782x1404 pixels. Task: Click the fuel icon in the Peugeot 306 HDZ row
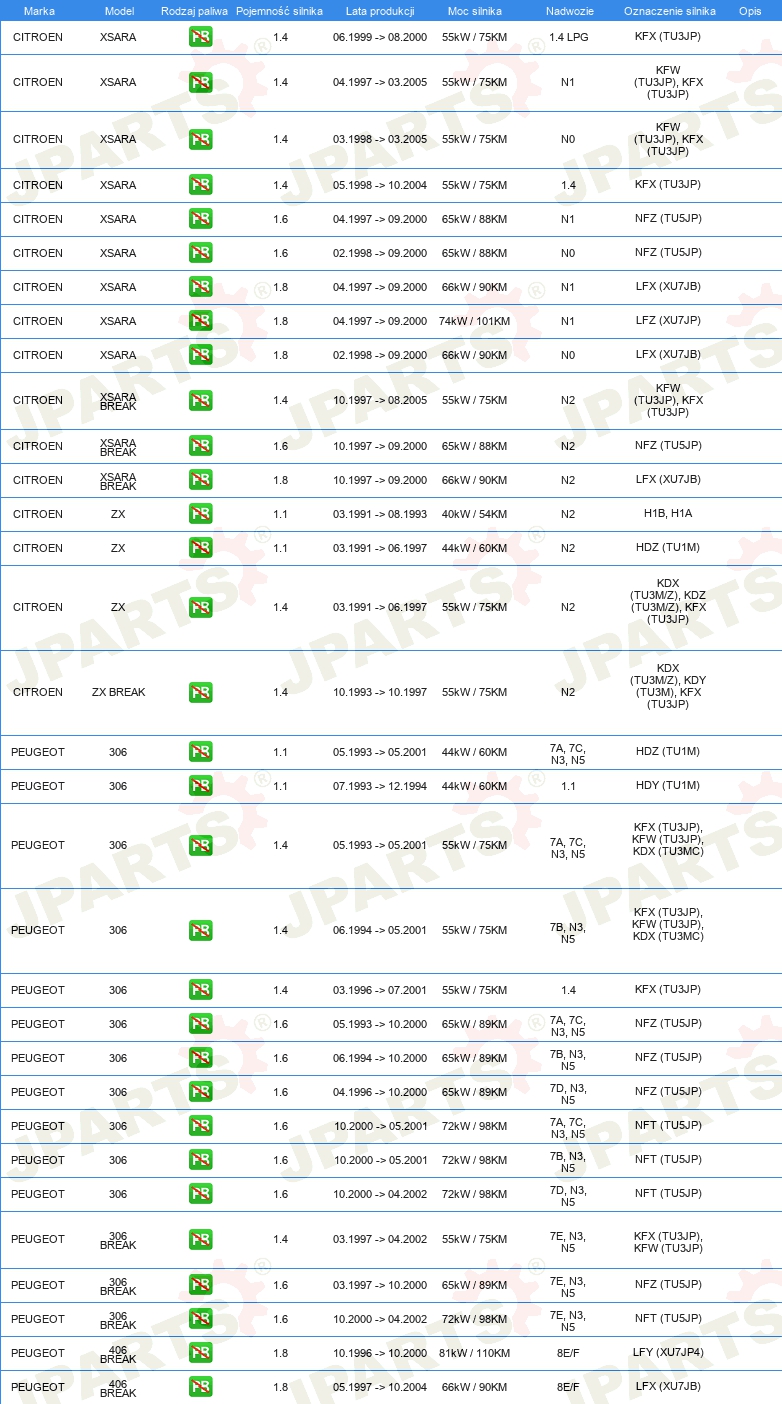coord(201,752)
